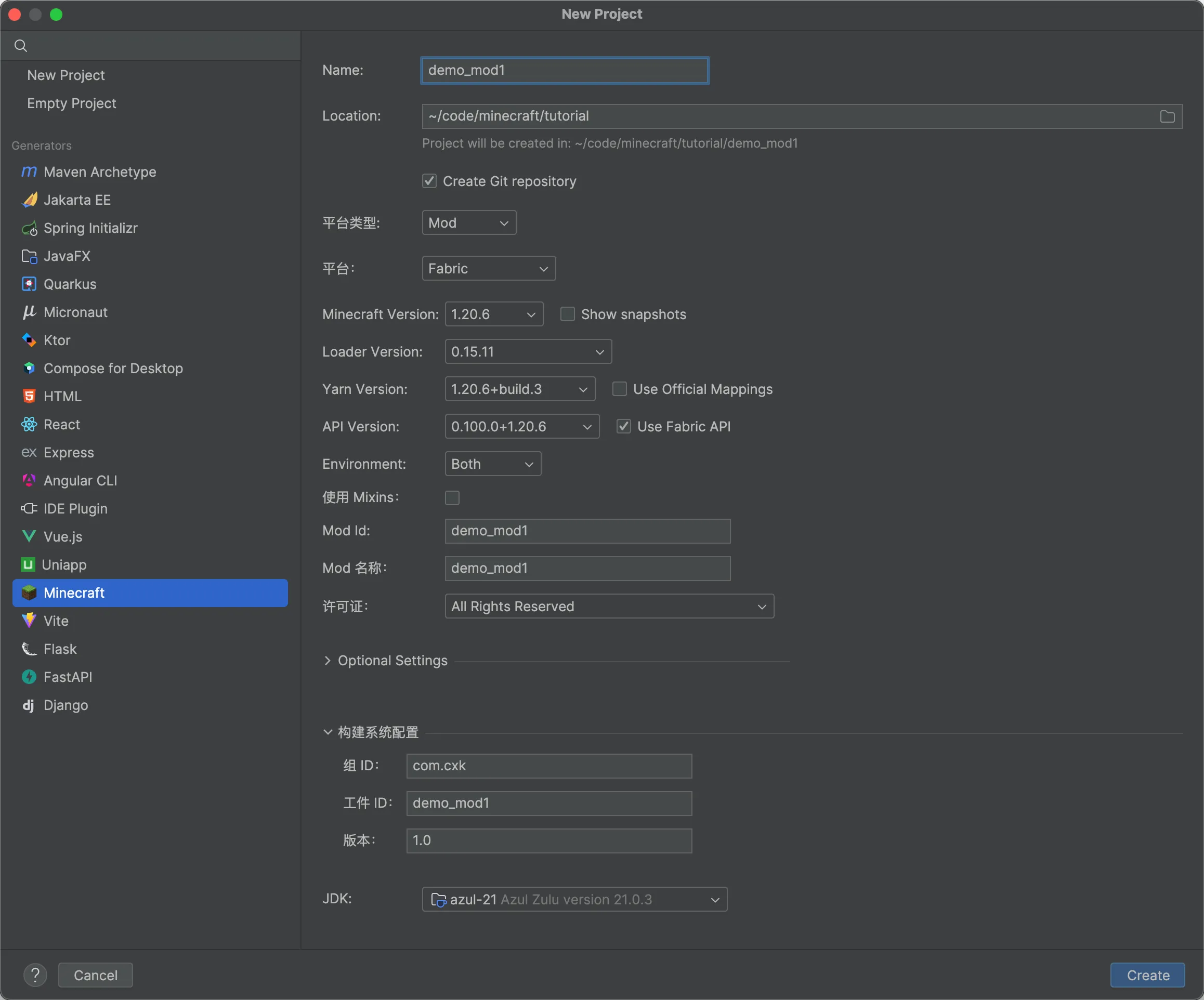The height and width of the screenshot is (1000, 1204).
Task: Click the Quarkus generator icon
Action: [x=29, y=284]
